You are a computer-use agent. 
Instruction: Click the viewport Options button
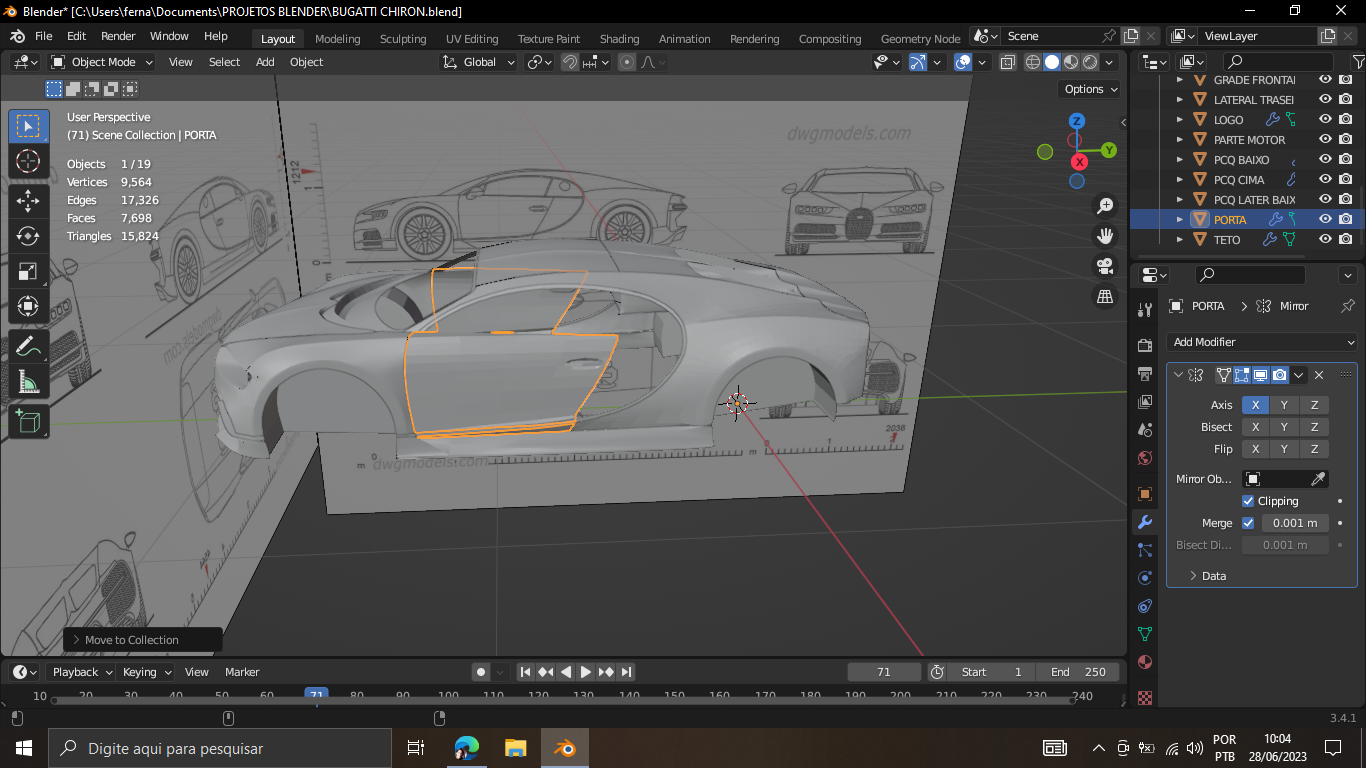(x=1089, y=89)
